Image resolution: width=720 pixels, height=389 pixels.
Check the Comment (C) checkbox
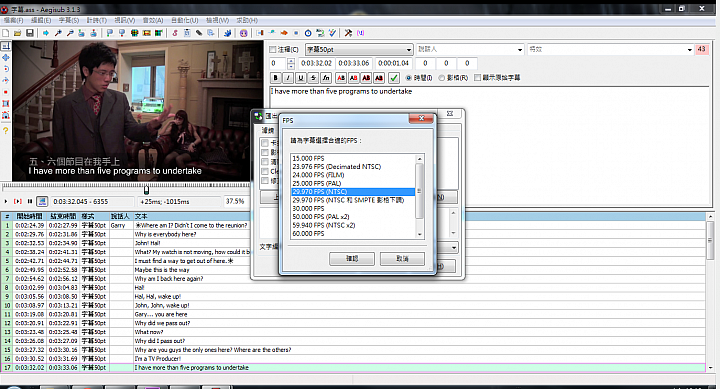point(273,49)
